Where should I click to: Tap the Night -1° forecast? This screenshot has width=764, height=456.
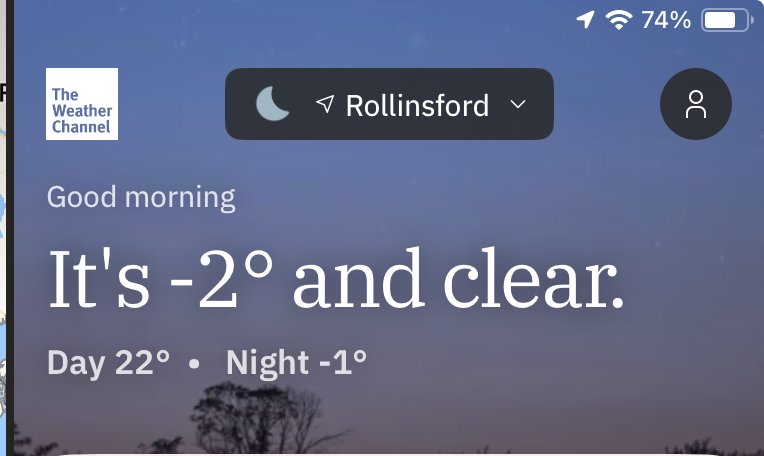click(x=296, y=363)
